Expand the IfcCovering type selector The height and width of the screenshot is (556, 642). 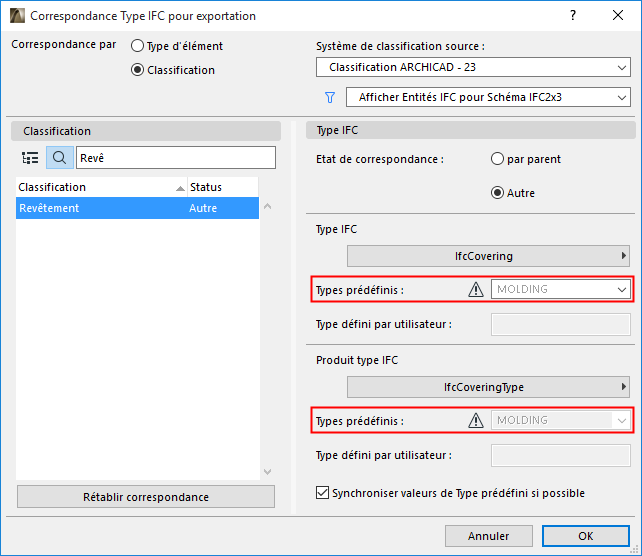pyautogui.click(x=488, y=256)
